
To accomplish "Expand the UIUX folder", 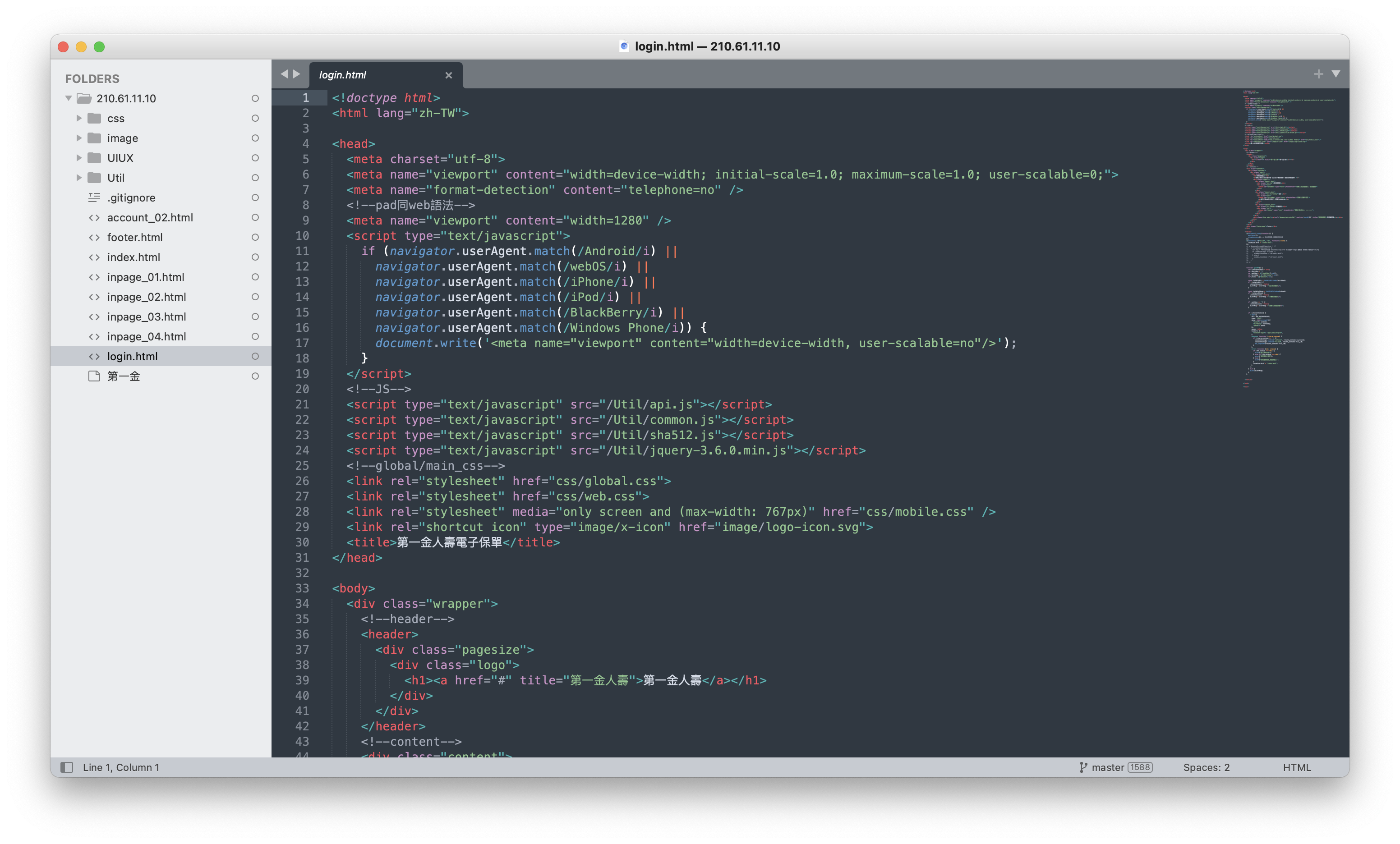I will click(79, 158).
